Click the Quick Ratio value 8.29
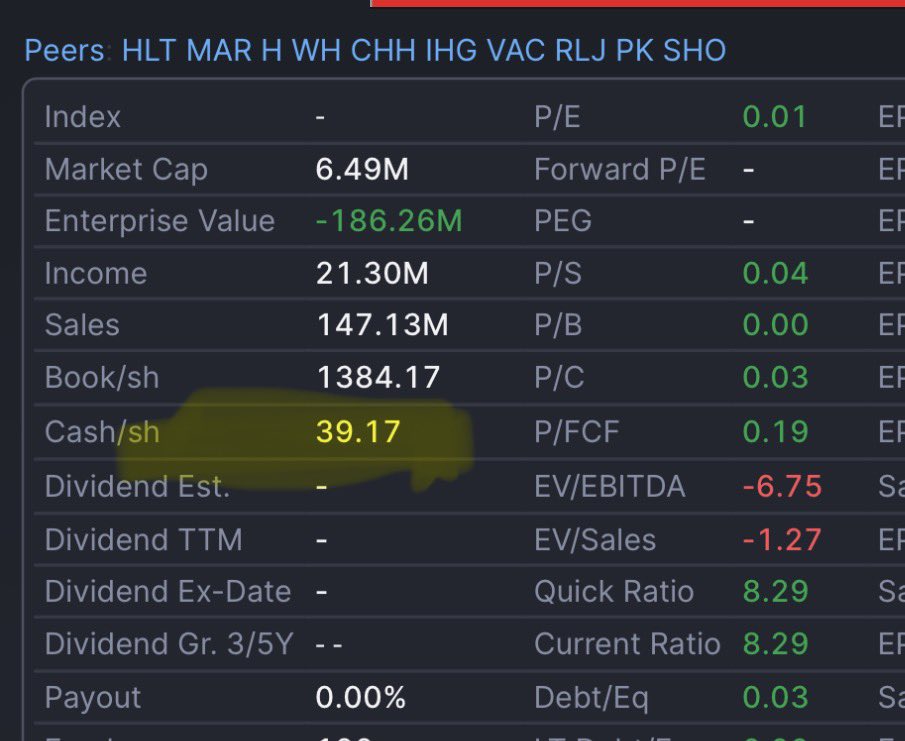 click(775, 592)
